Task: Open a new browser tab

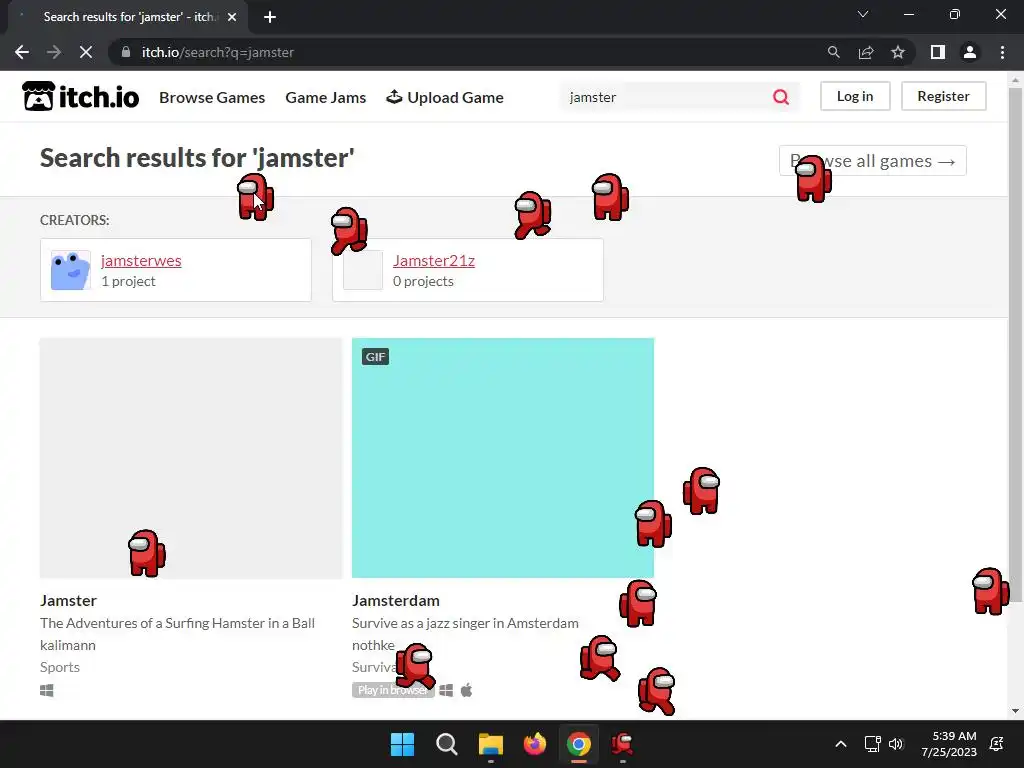Action: point(270,17)
